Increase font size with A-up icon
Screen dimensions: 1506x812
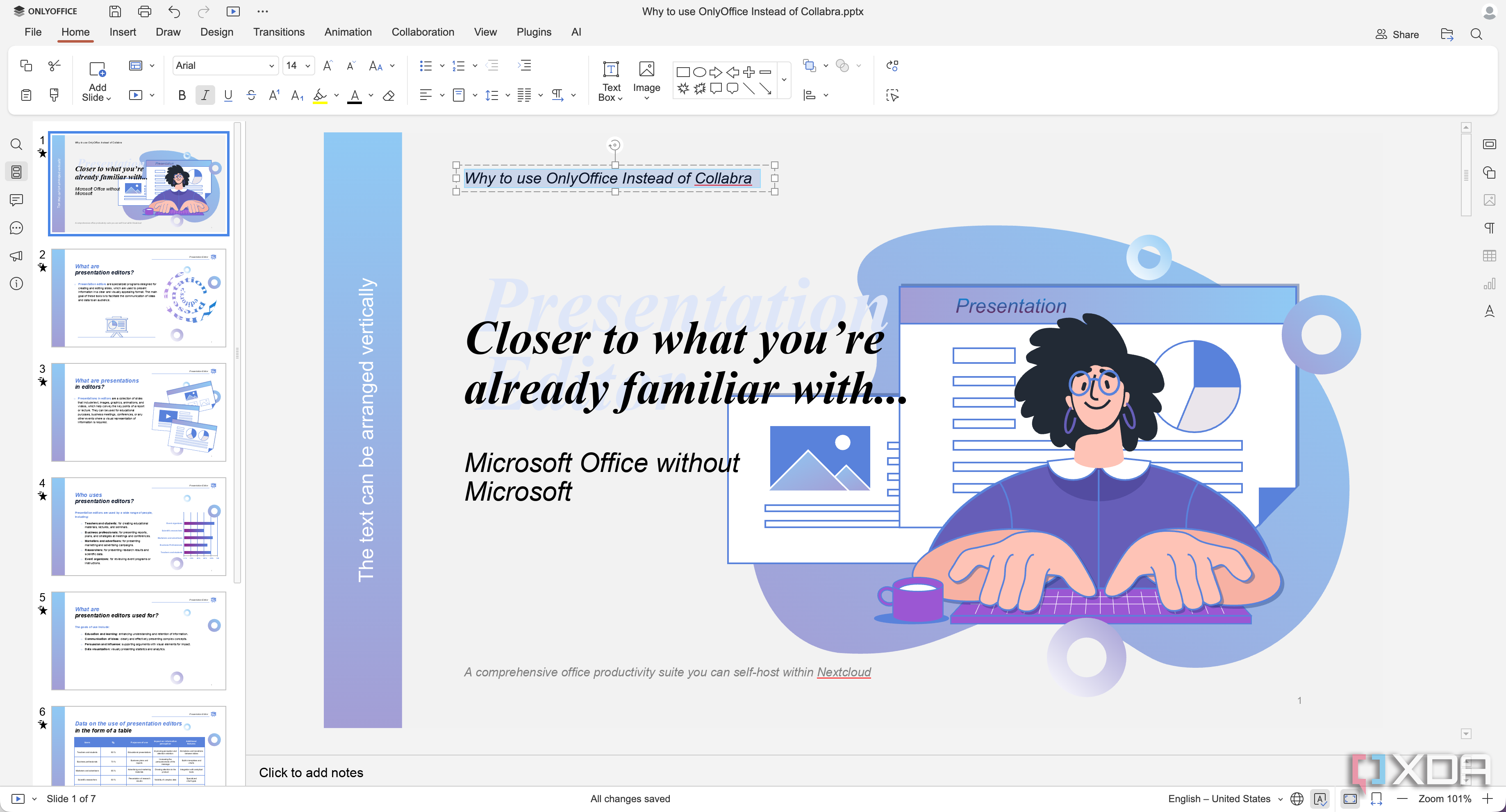pos(328,66)
